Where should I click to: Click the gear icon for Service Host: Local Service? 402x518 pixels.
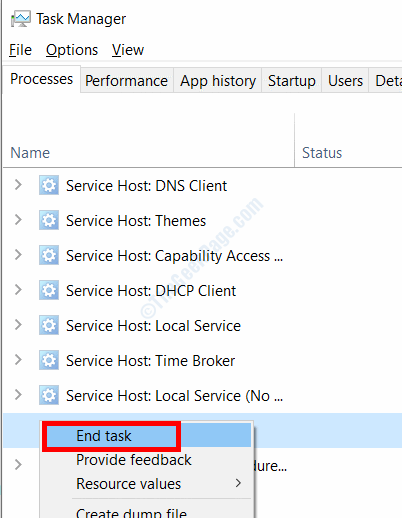(x=49, y=325)
